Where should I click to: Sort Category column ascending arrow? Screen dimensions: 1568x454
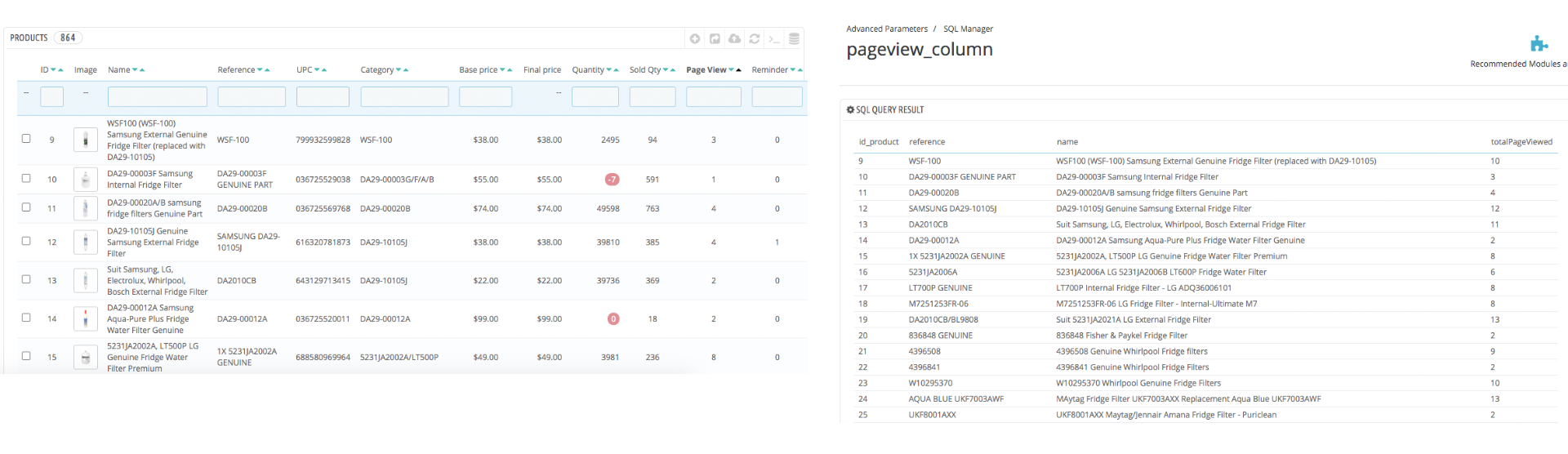point(406,70)
